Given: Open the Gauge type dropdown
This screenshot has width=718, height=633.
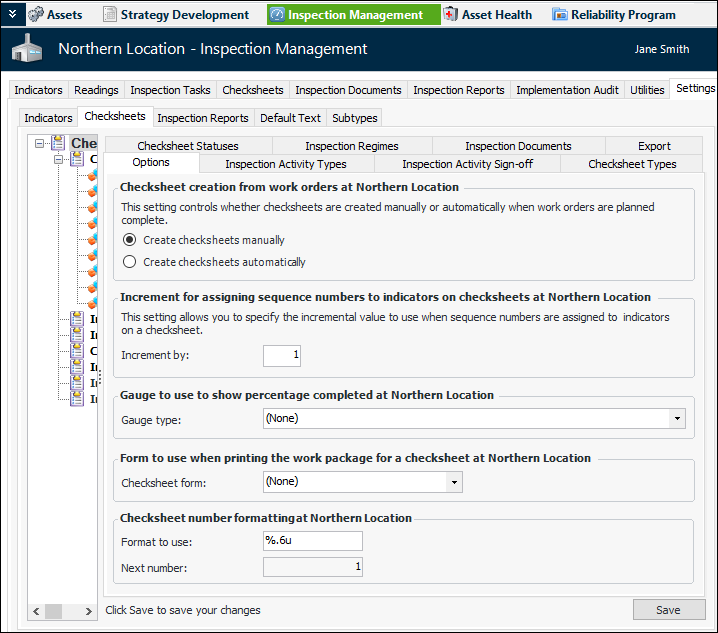Looking at the screenshot, I should coord(678,418).
